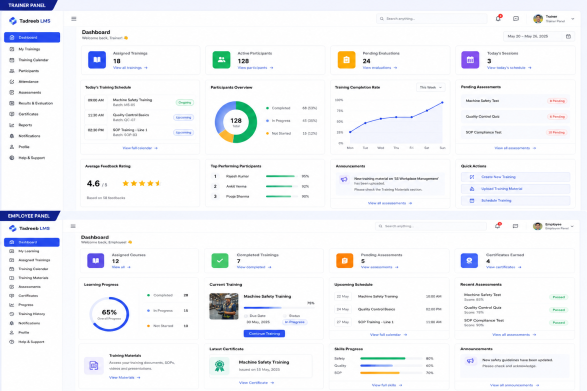Viewport: 587px width, 391px height.
Task: Open the Trainer panel hamburger menu
Action: 74,19
